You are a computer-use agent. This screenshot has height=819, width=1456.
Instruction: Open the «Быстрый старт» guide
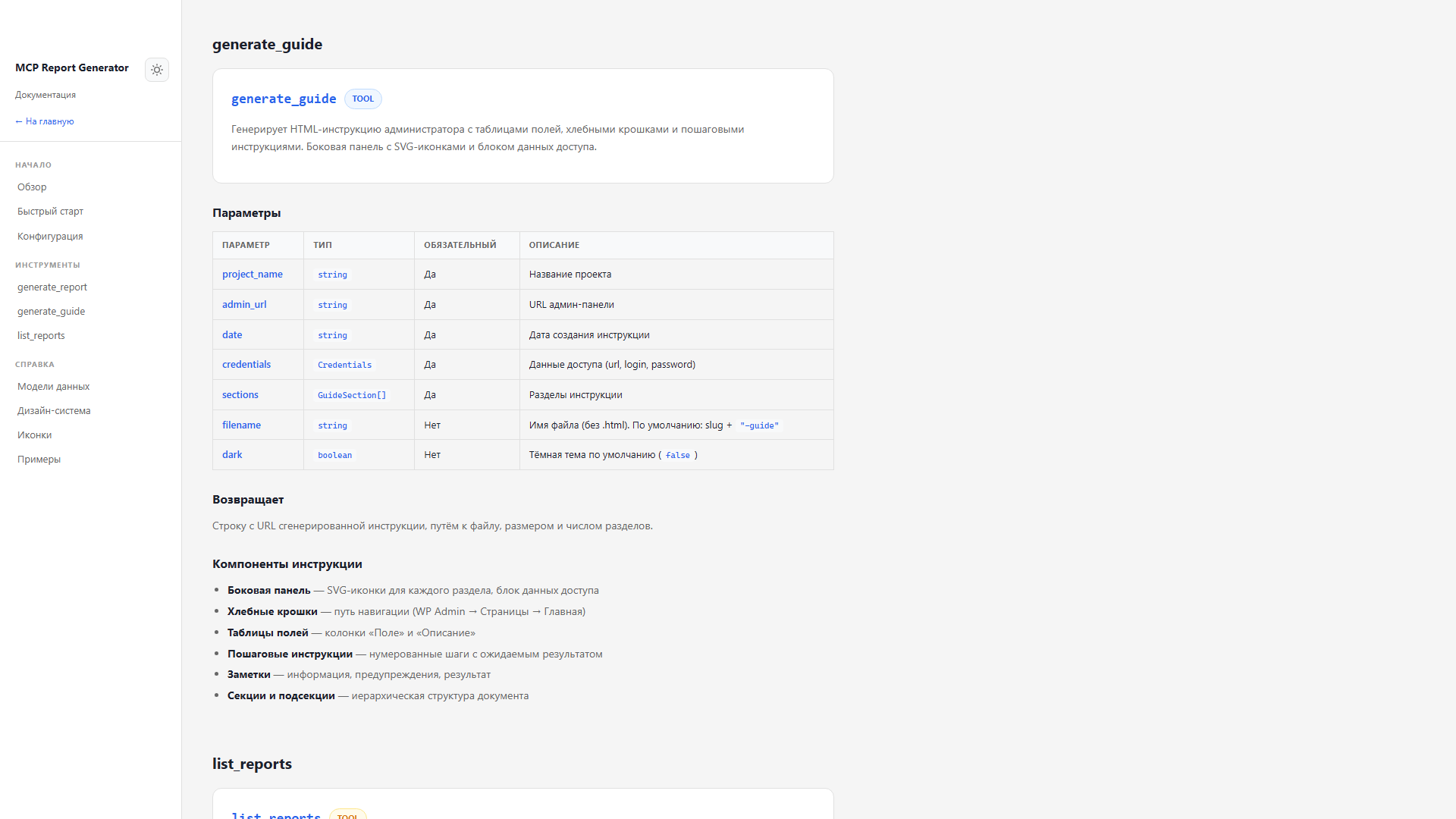point(50,211)
